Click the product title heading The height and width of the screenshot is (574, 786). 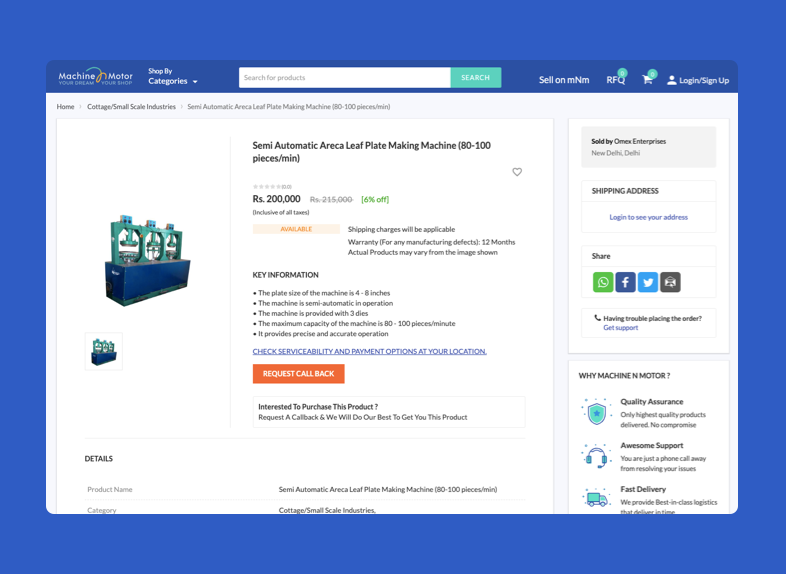[x=371, y=151]
